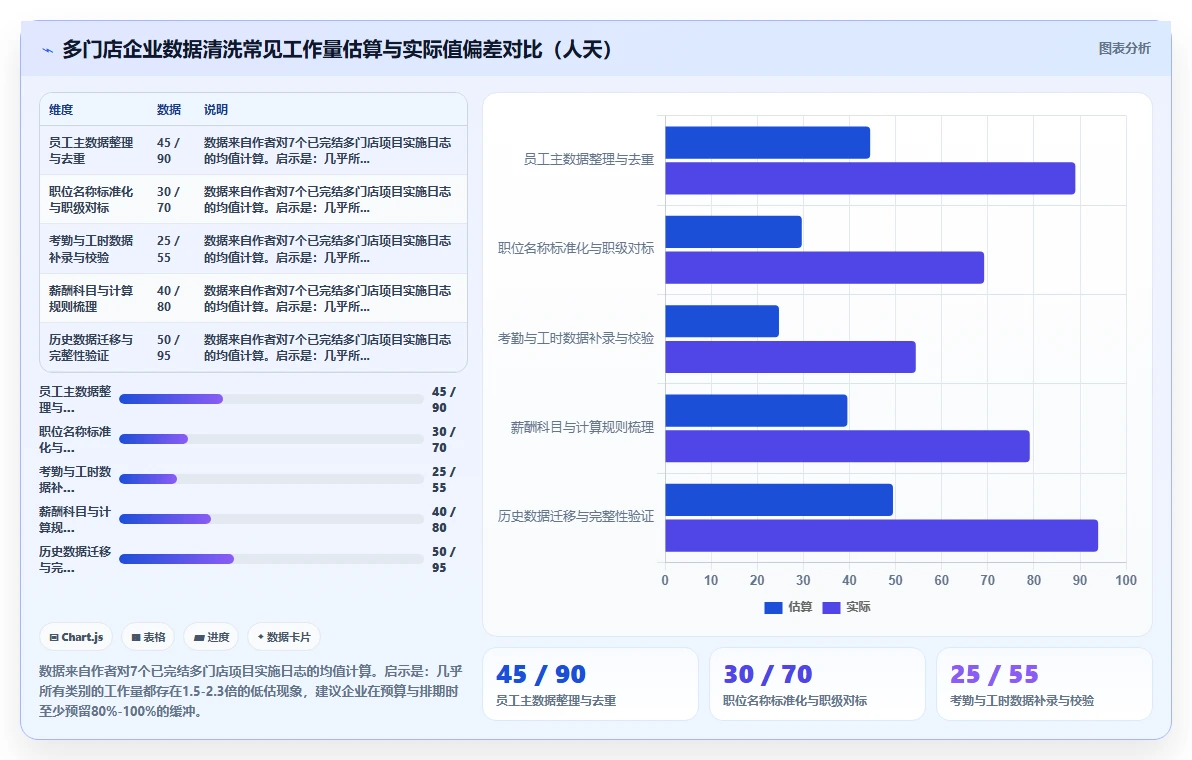Click the 45 / 90 value in the table

tap(169, 150)
